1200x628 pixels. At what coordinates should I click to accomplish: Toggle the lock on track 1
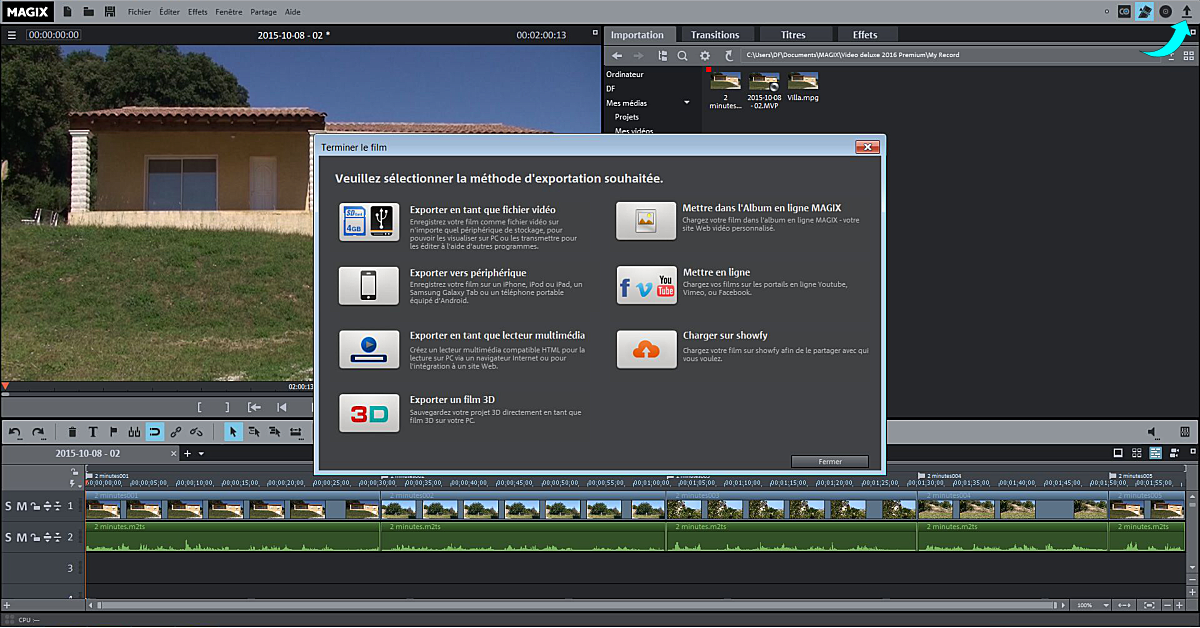(x=34, y=507)
